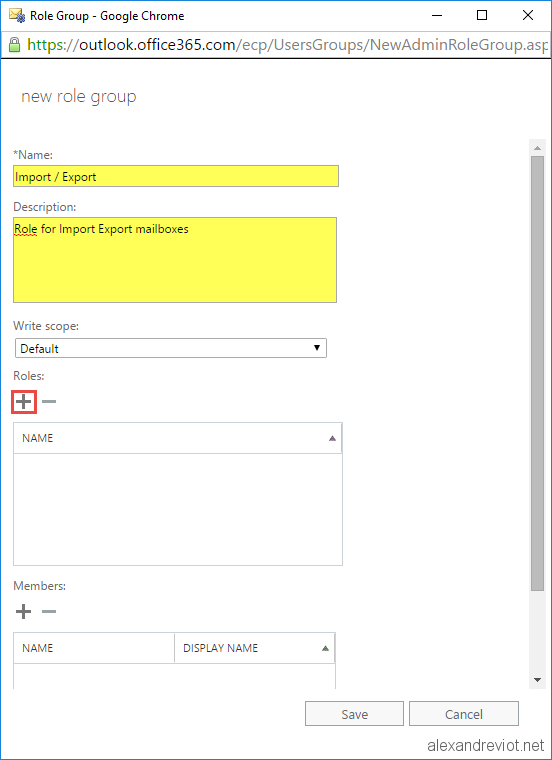Sort Members by DISPLAY NAME arrow
The height and width of the screenshot is (760, 552).
[325, 649]
